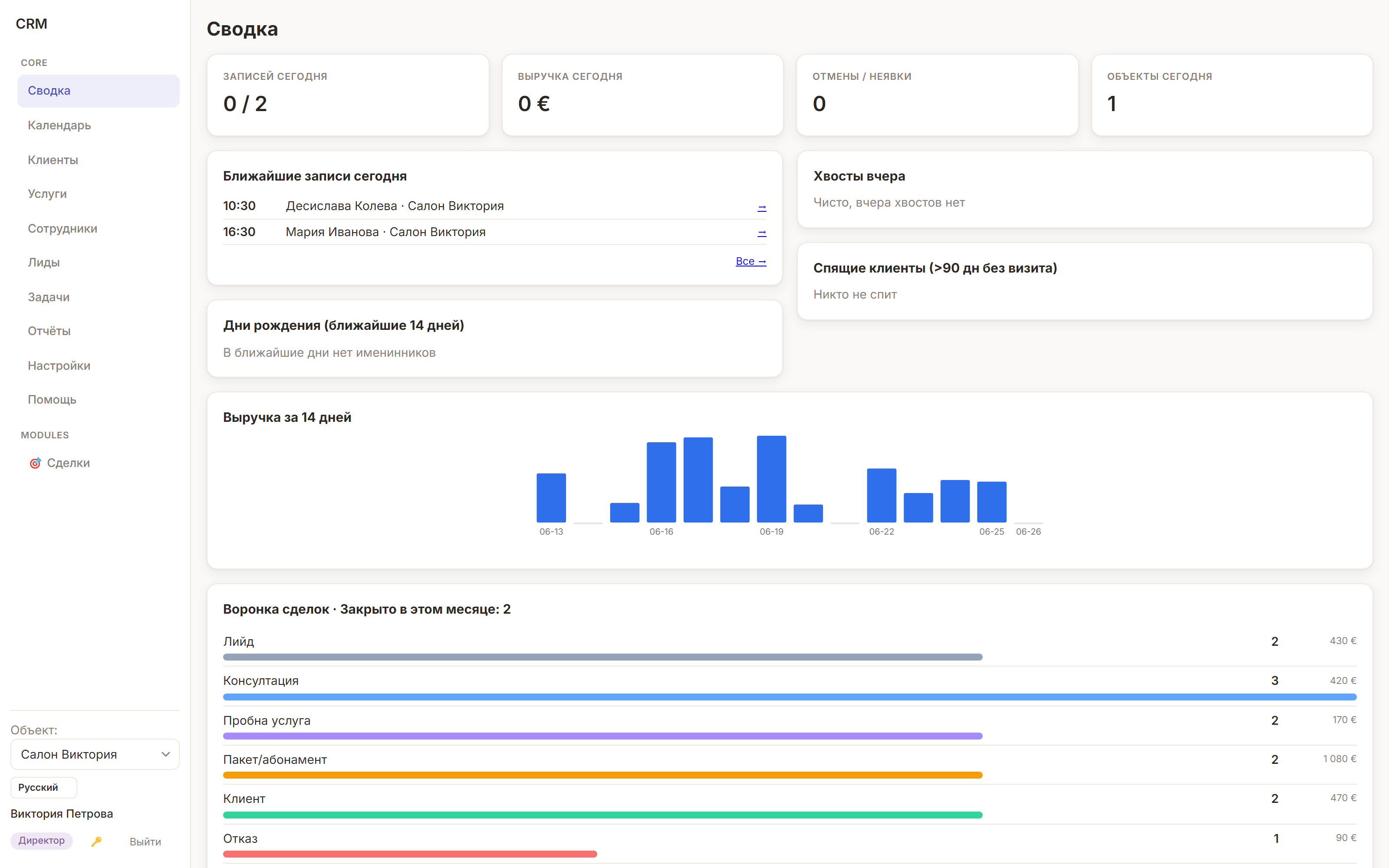Viewport: 1389px width, 868px height.
Task: Open the arrow link for Мария Иванова appointment
Action: click(762, 233)
